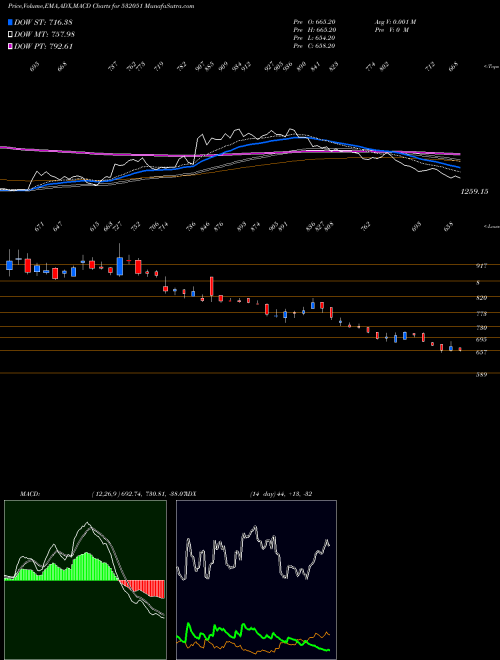Select the DOW PT: 792.61 value

tap(44, 46)
